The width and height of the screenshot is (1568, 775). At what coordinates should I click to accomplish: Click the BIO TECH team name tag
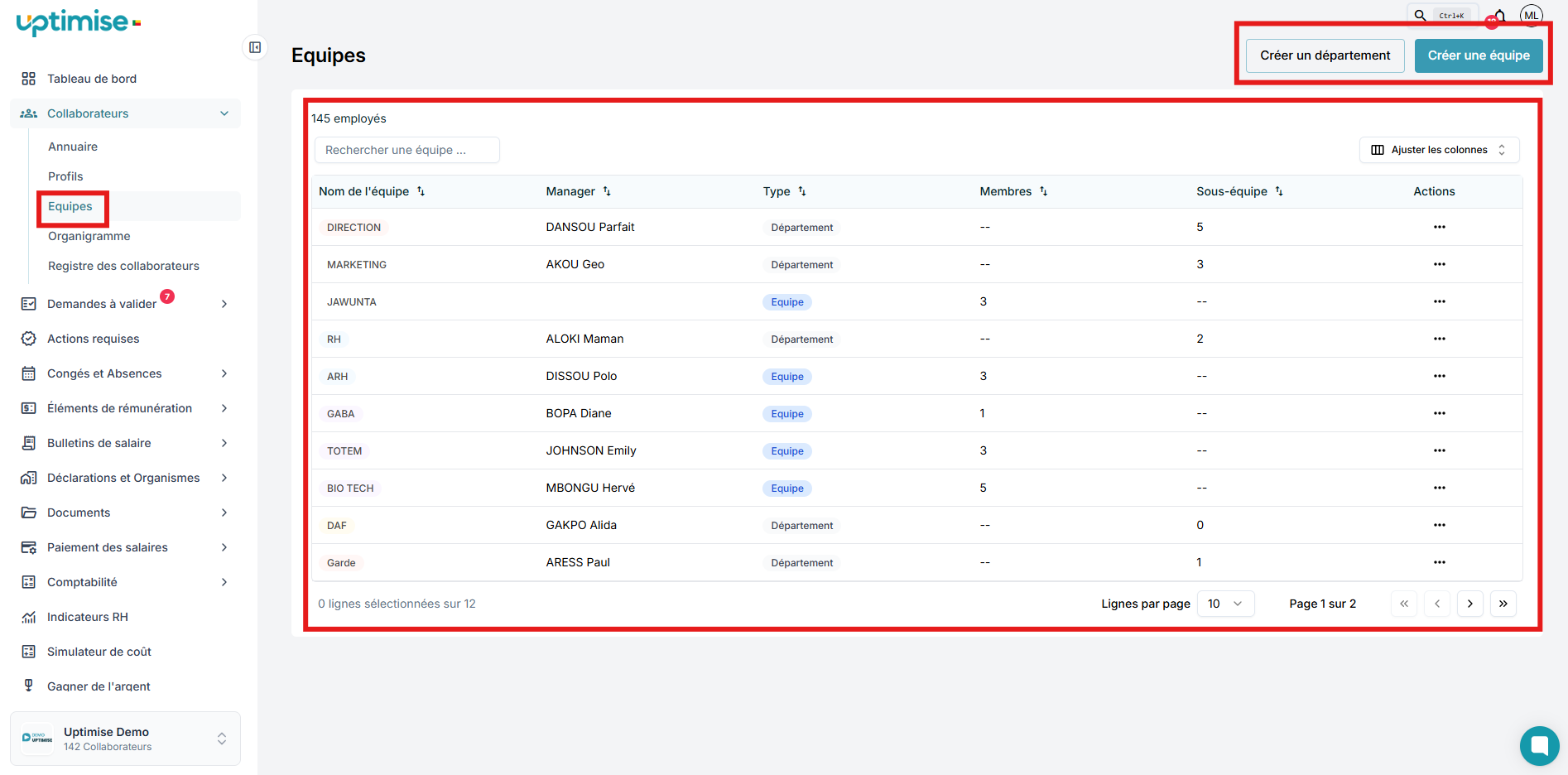pyautogui.click(x=350, y=489)
